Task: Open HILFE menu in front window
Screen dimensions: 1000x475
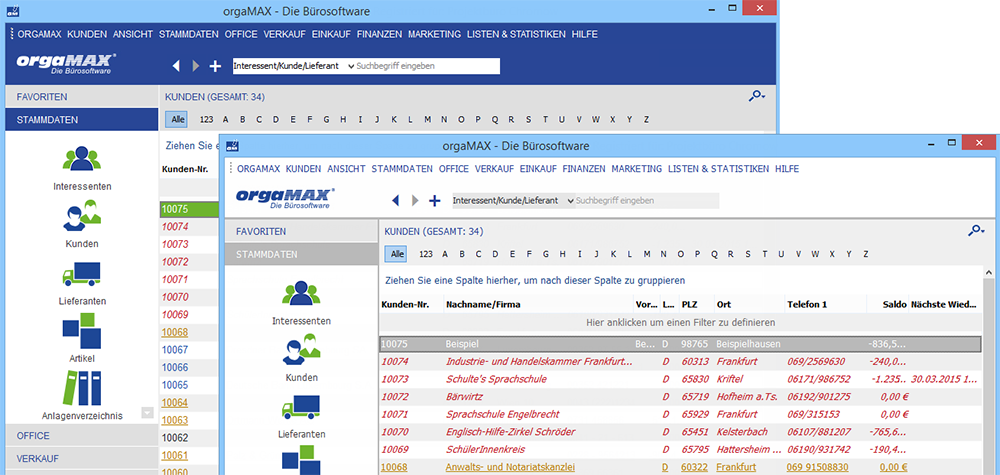Action: tap(787, 169)
